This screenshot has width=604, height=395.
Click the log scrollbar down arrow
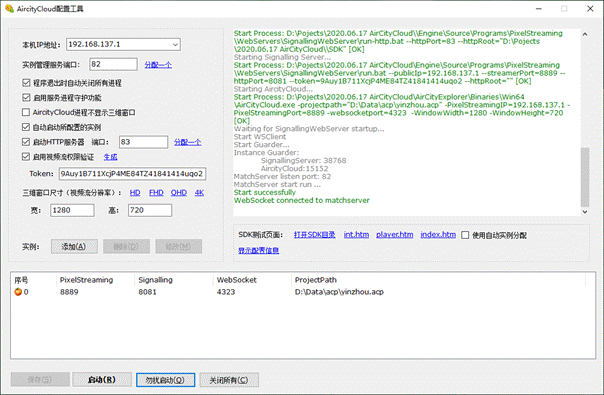tap(585, 212)
